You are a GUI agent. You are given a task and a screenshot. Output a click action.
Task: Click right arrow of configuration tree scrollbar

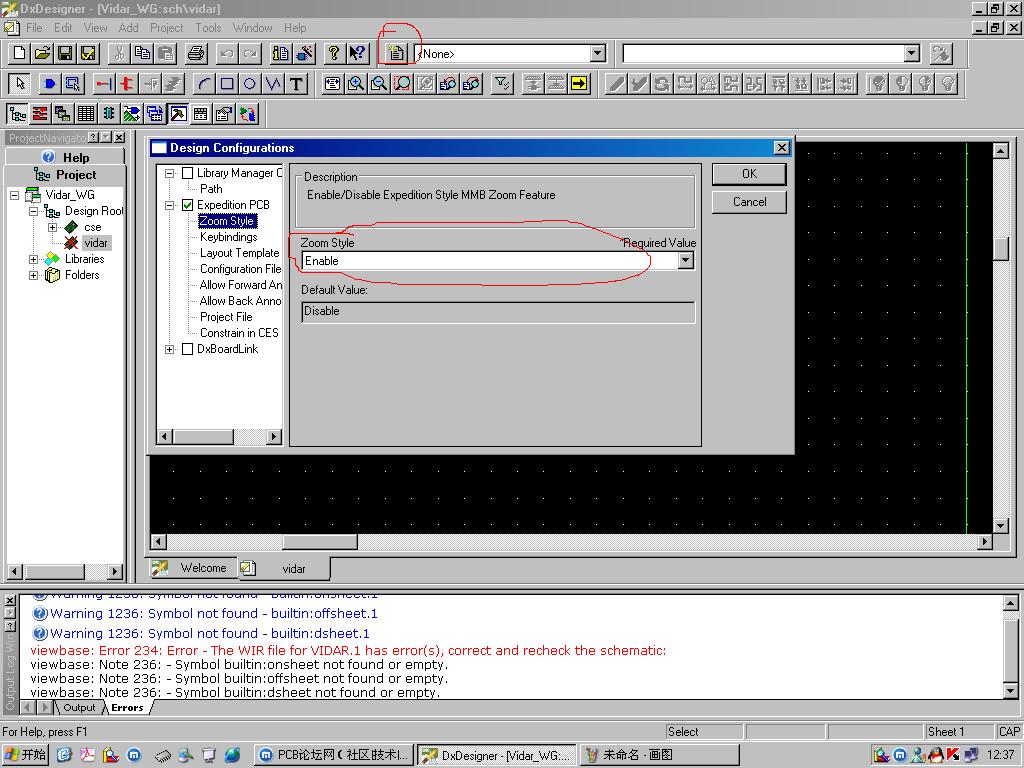point(274,436)
